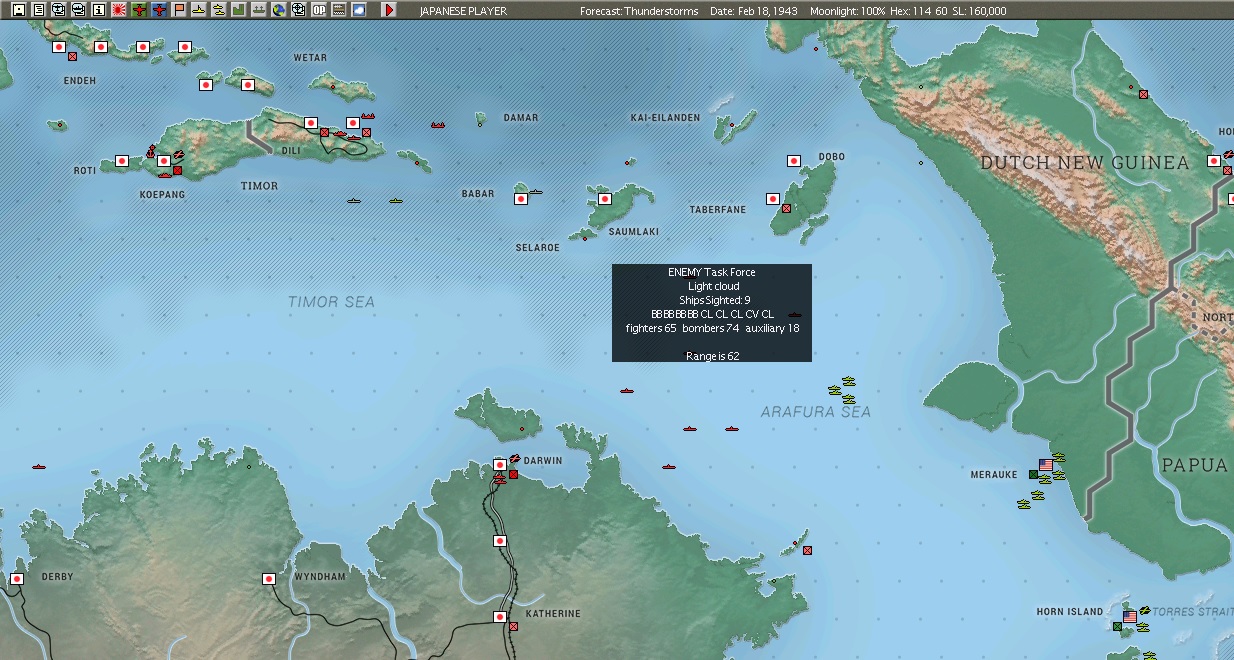
Task: Select the red-X land unit next to Darwin
Action: coord(513,474)
